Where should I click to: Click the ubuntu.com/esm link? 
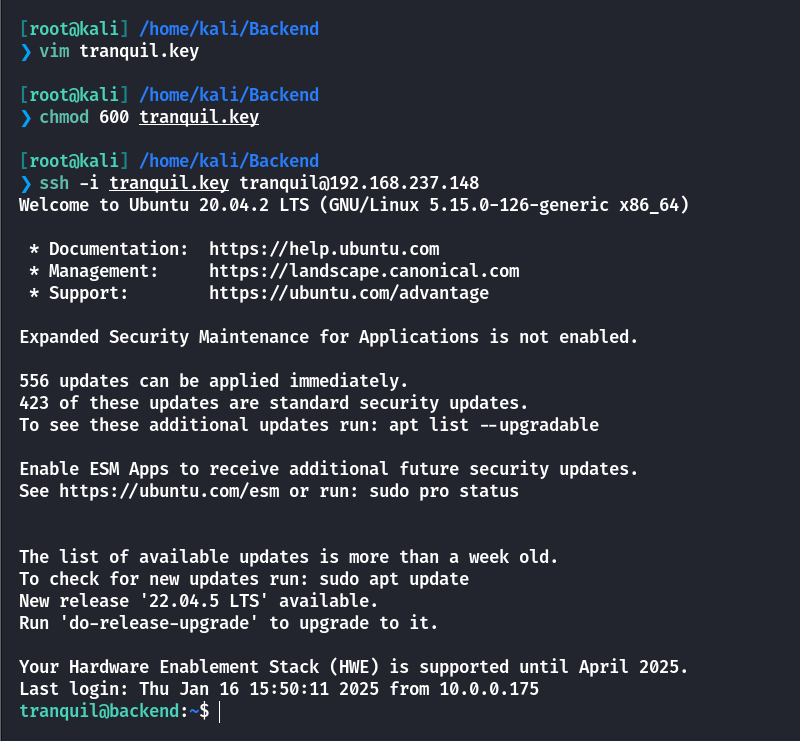pyautogui.click(x=169, y=491)
